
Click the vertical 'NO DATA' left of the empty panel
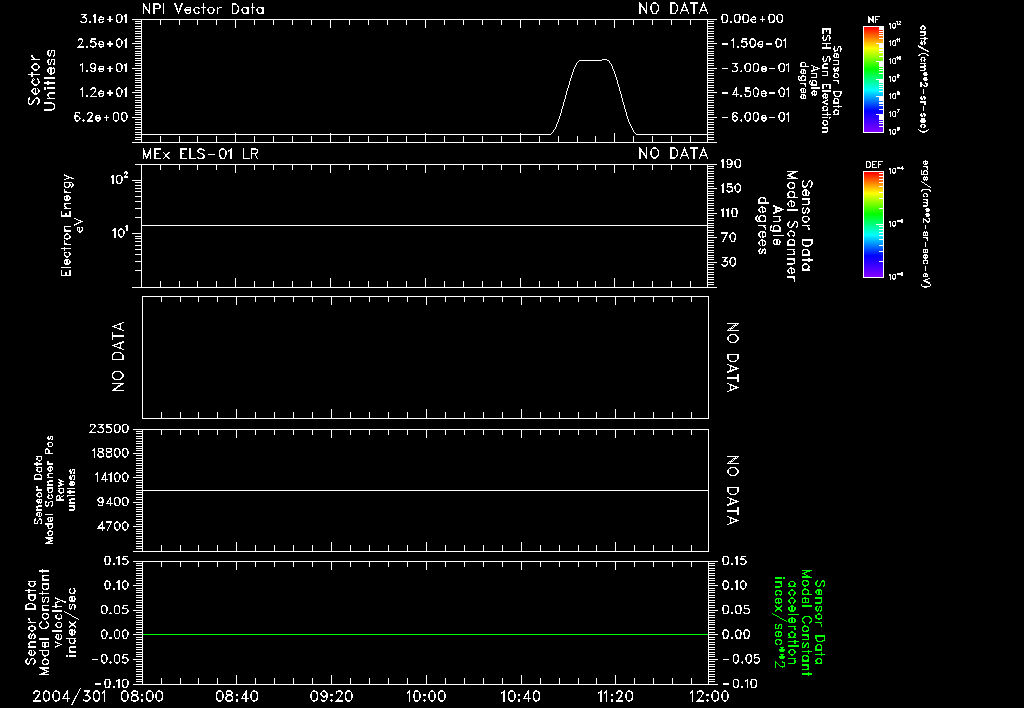[118, 357]
